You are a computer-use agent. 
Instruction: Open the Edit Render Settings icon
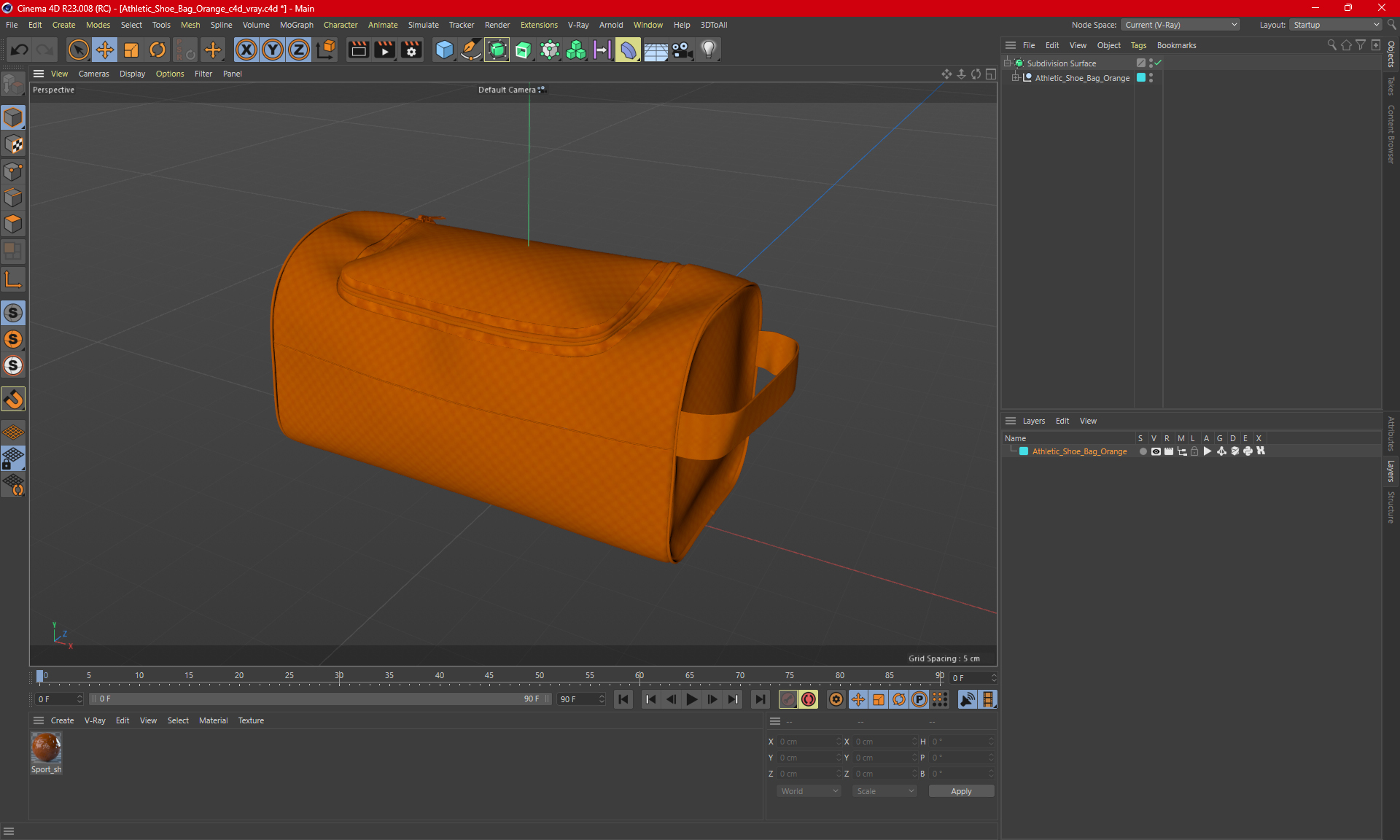[411, 50]
